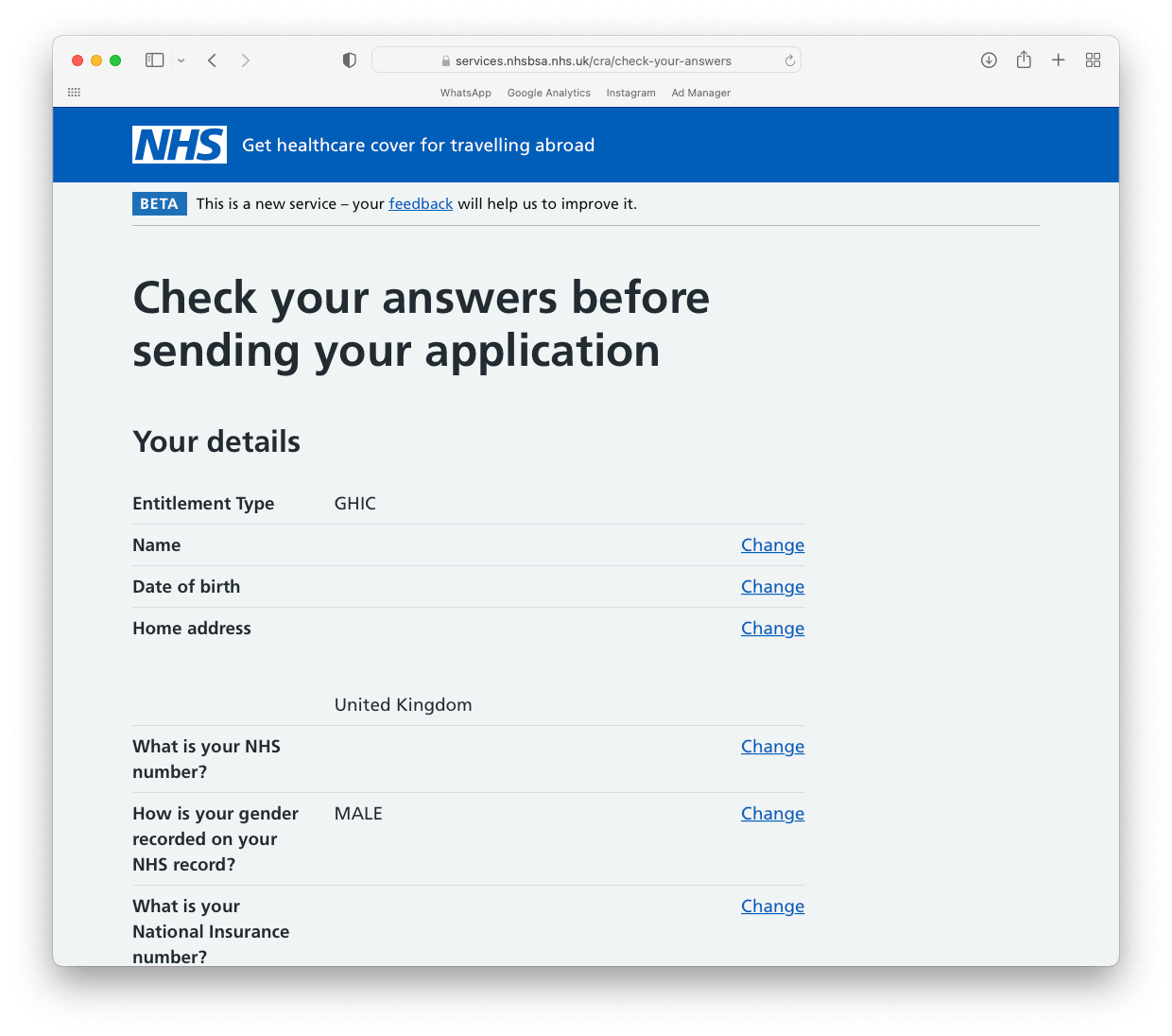Open the privacy report shield icon
Image resolution: width=1172 pixels, height=1036 pixels.
pyautogui.click(x=350, y=60)
